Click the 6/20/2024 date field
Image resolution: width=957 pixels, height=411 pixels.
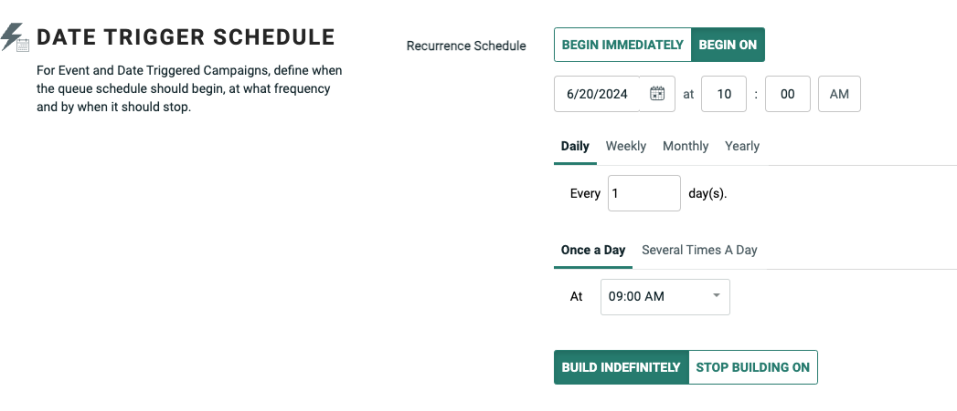point(597,94)
